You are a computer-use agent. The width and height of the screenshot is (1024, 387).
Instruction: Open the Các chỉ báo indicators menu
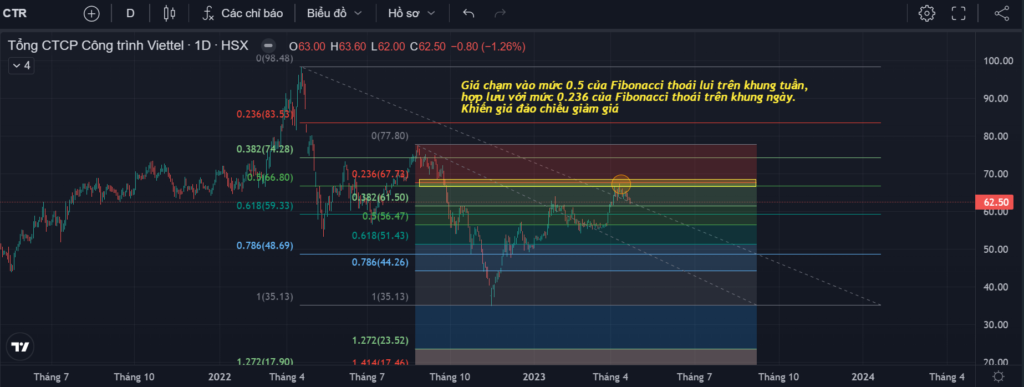tap(242, 13)
